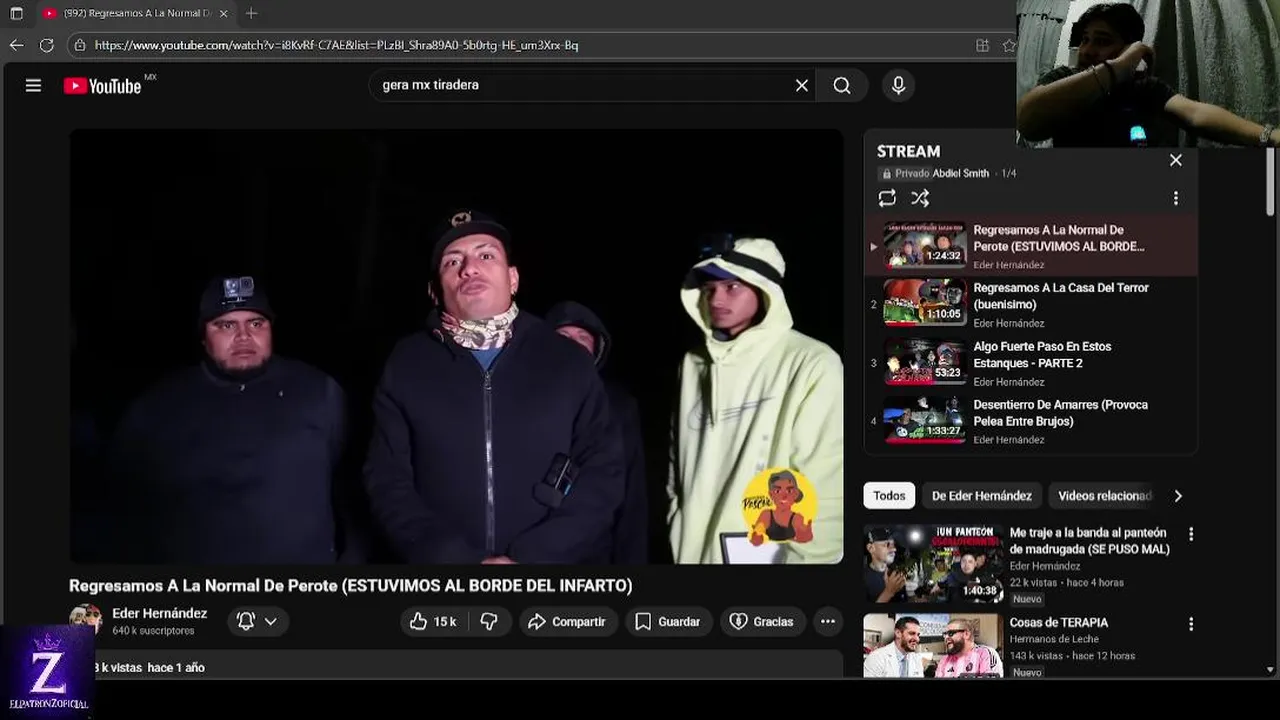Play Regresamos A La Casa Del Terror
This screenshot has height=720, width=1280.
(1030, 303)
